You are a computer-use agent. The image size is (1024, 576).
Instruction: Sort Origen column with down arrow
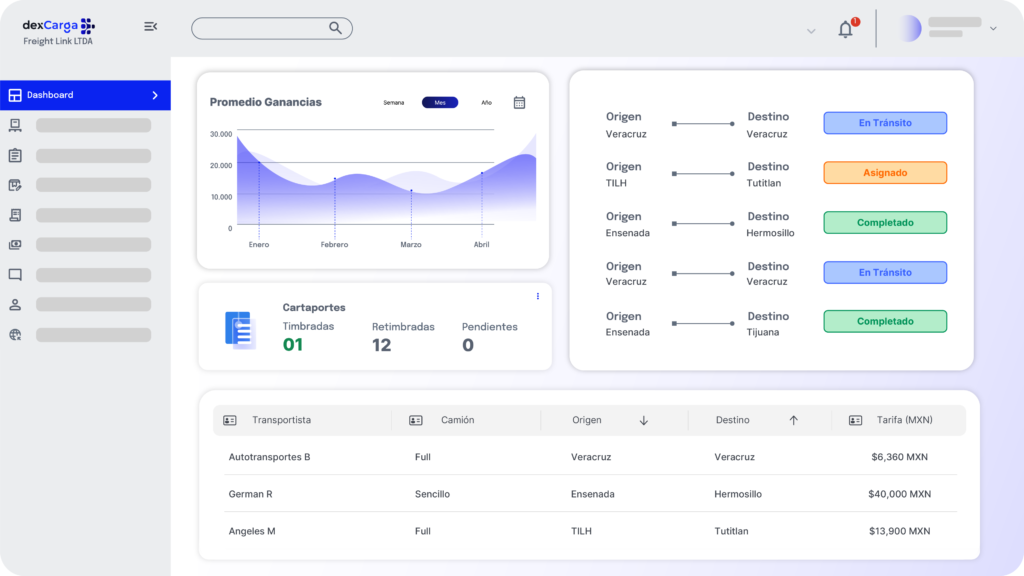pos(643,421)
